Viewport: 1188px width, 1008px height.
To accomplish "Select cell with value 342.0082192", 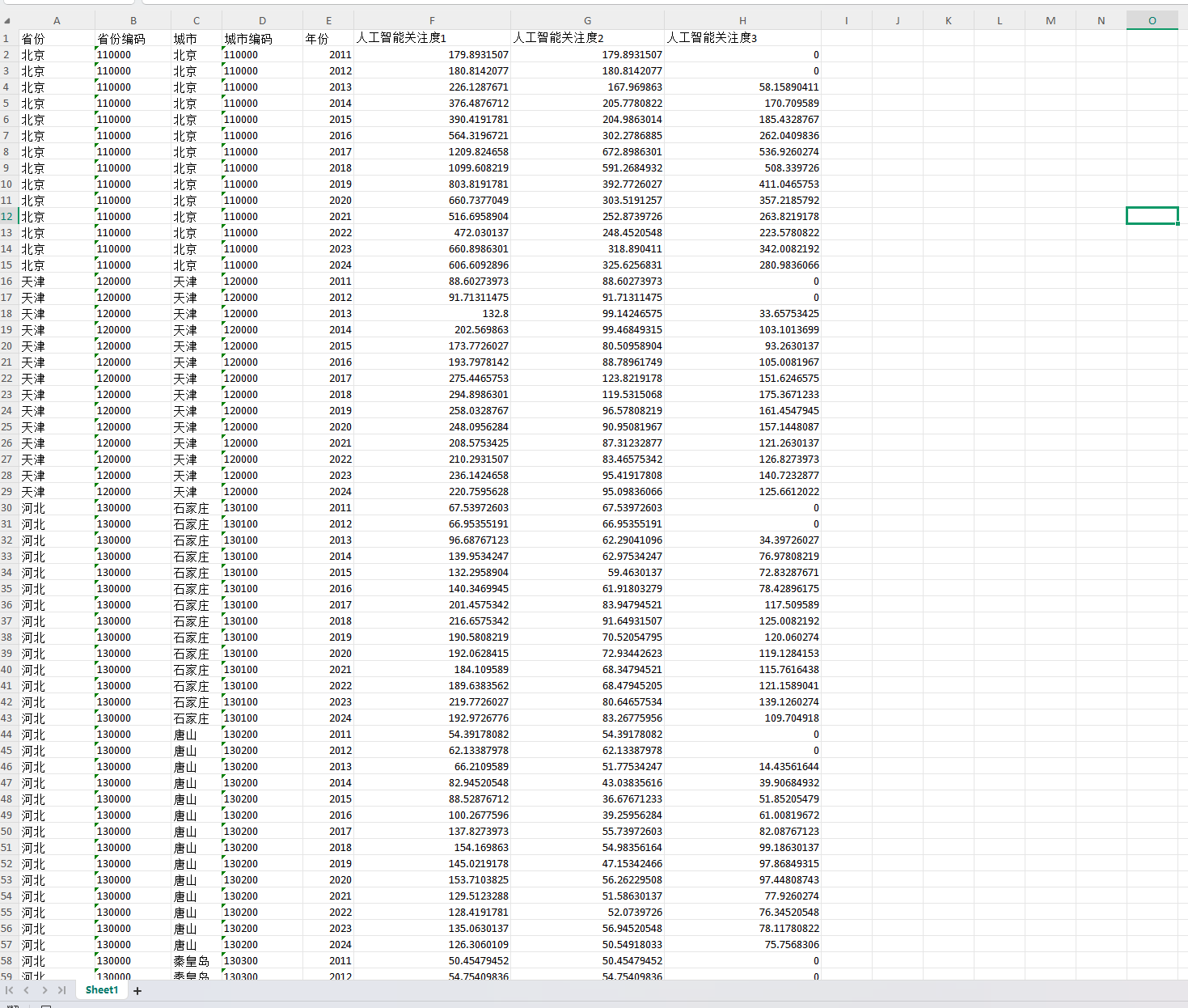I will [x=742, y=248].
